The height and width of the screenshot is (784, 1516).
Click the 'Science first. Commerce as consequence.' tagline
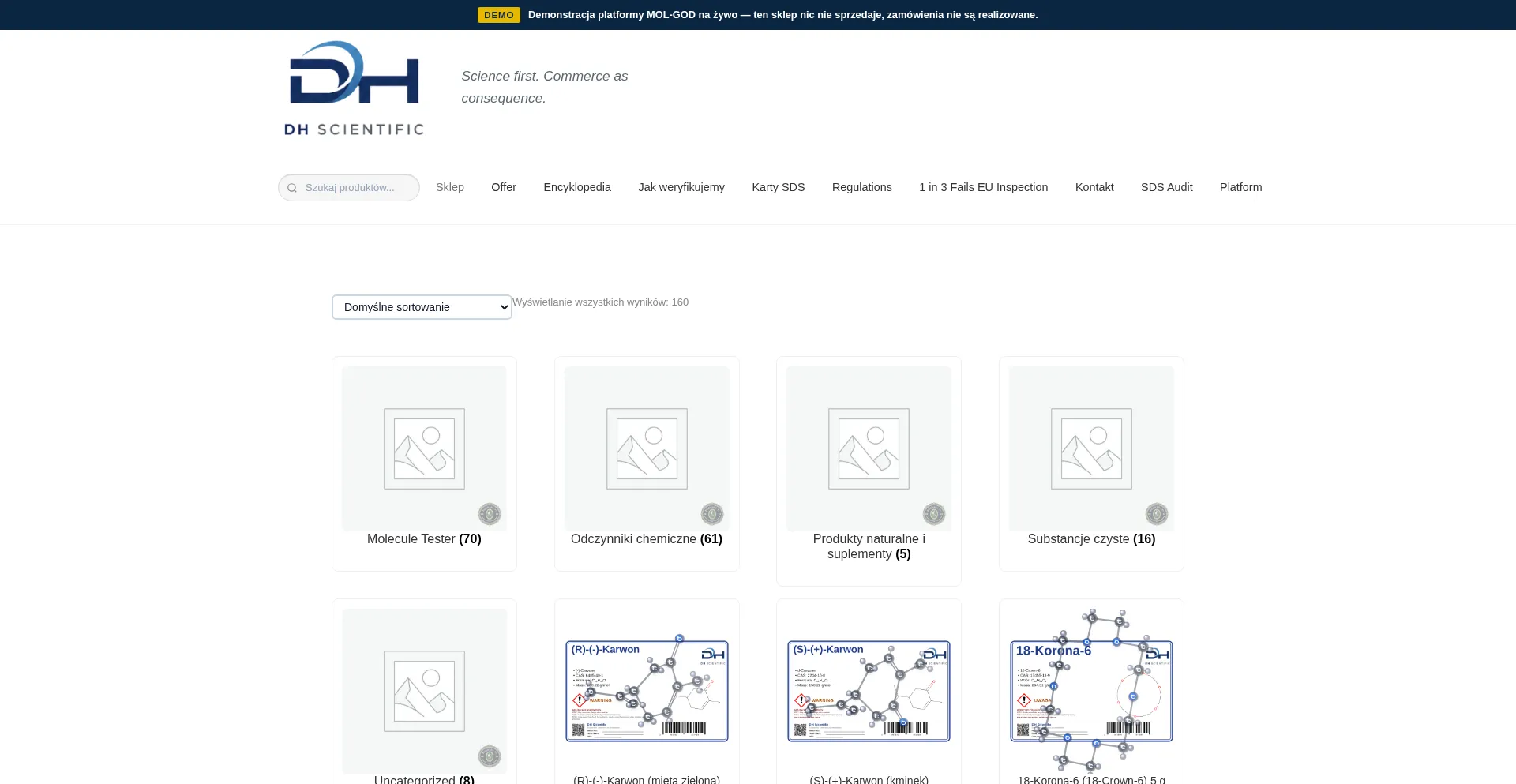pyautogui.click(x=545, y=87)
